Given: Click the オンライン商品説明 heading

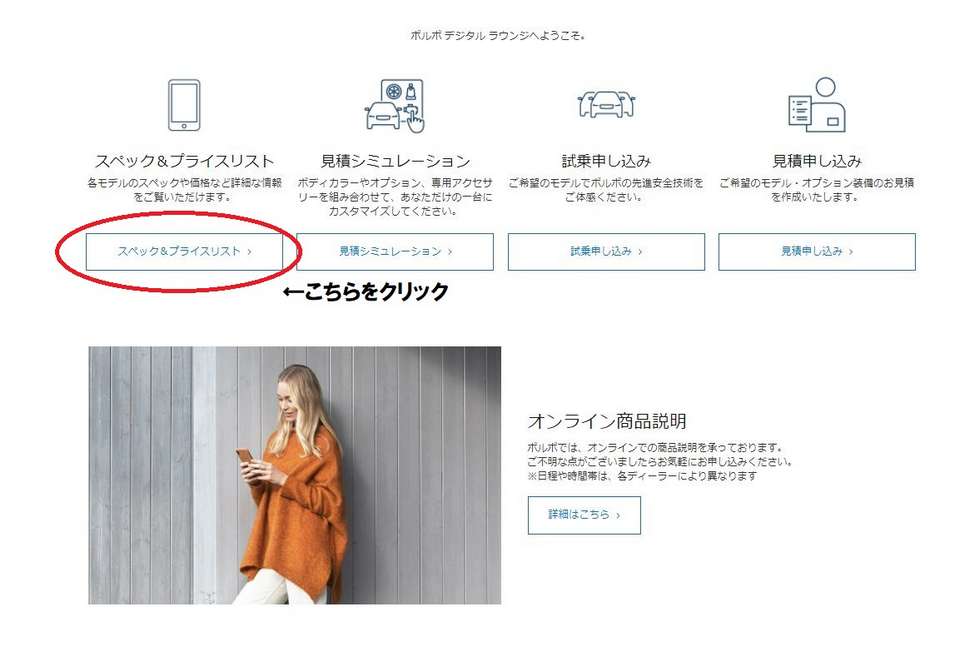Looking at the screenshot, I should (607, 421).
